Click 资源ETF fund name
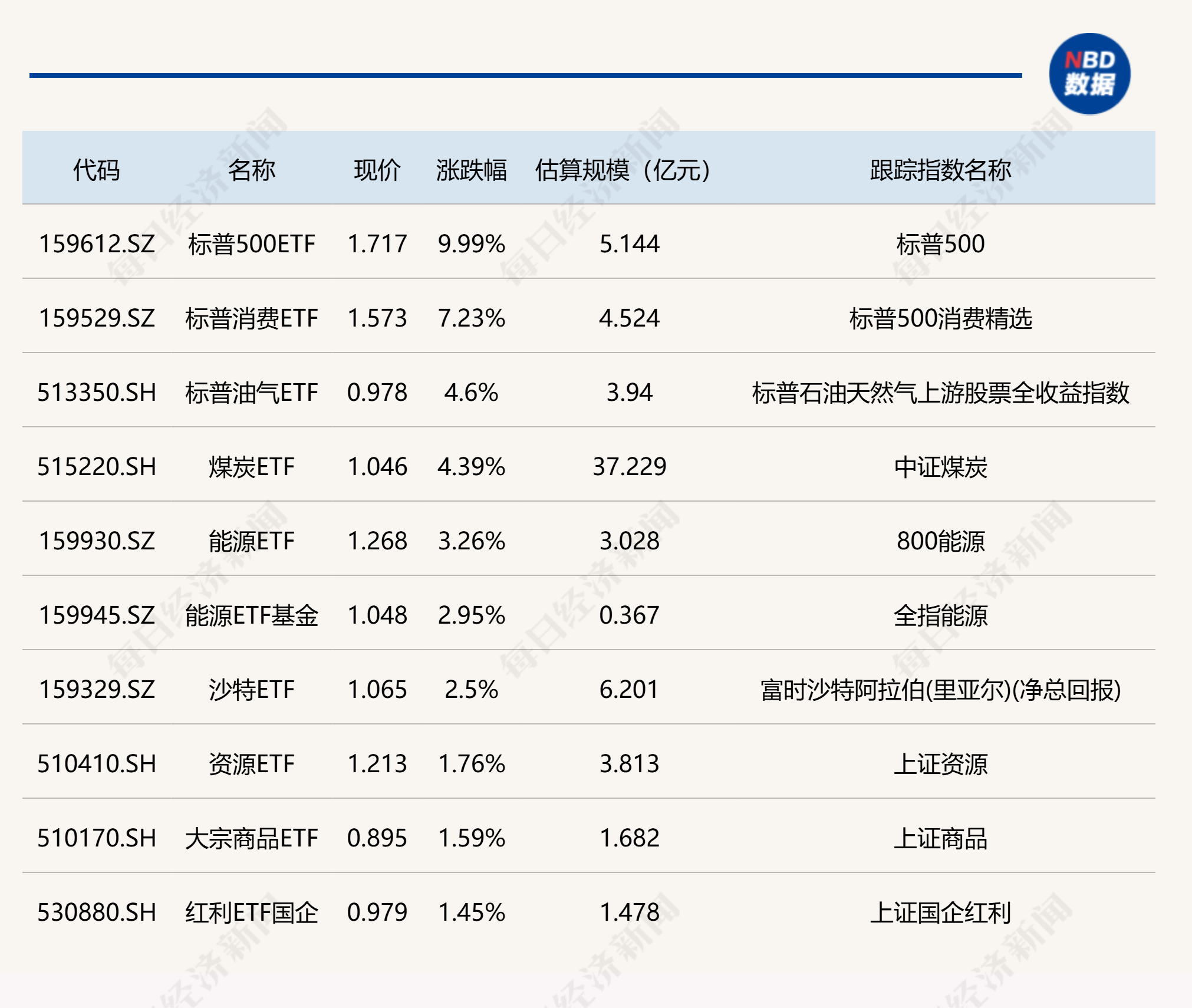Image resolution: width=1192 pixels, height=1008 pixels. point(252,764)
